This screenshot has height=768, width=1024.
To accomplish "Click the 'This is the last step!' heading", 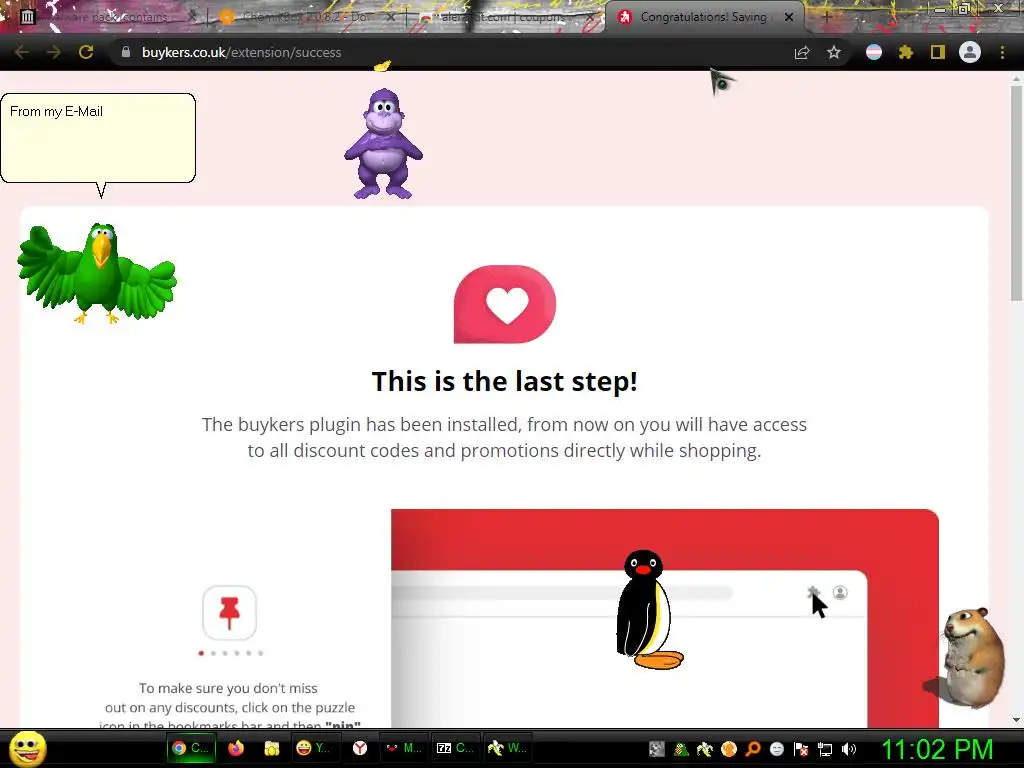I will coord(504,381).
